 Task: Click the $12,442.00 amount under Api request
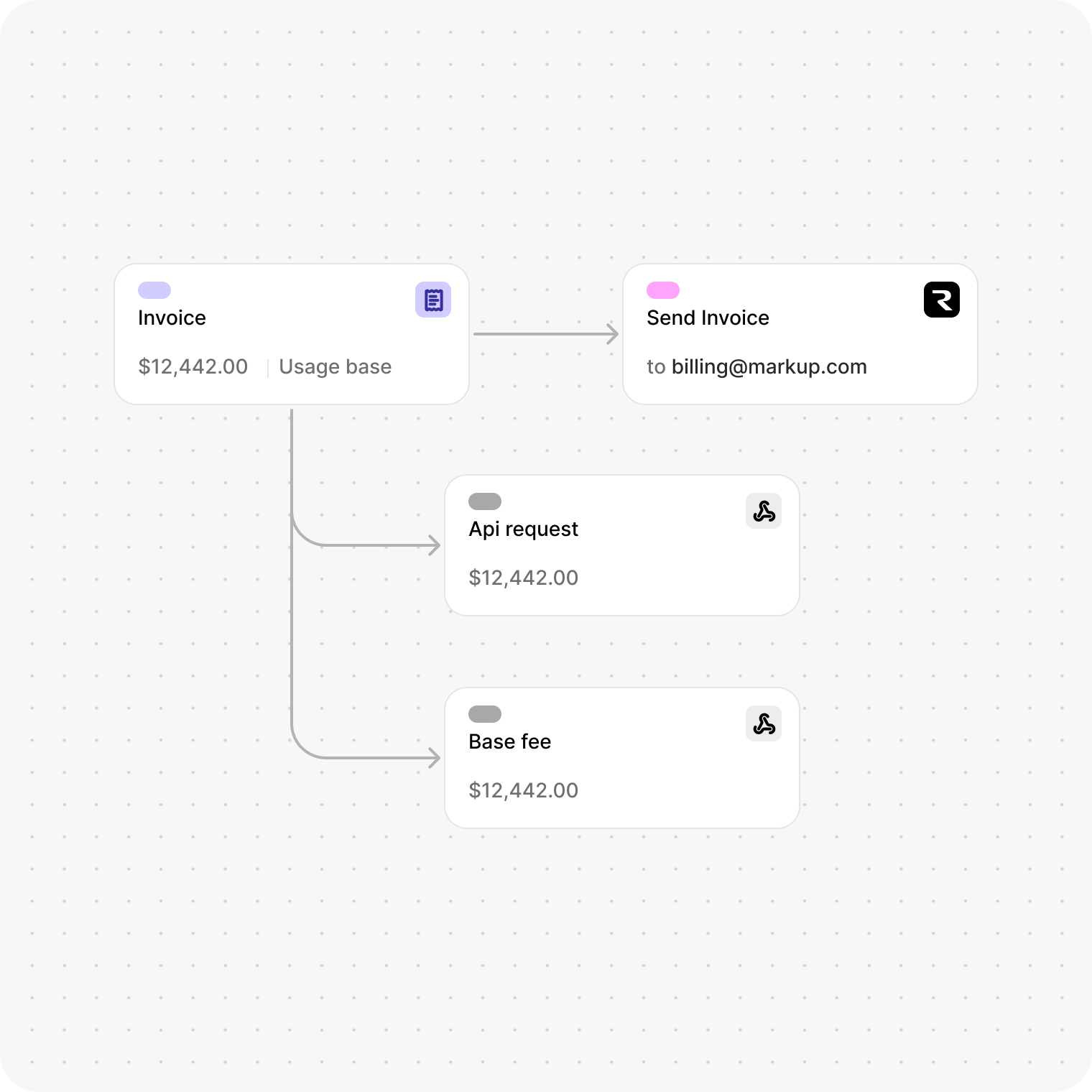[523, 578]
